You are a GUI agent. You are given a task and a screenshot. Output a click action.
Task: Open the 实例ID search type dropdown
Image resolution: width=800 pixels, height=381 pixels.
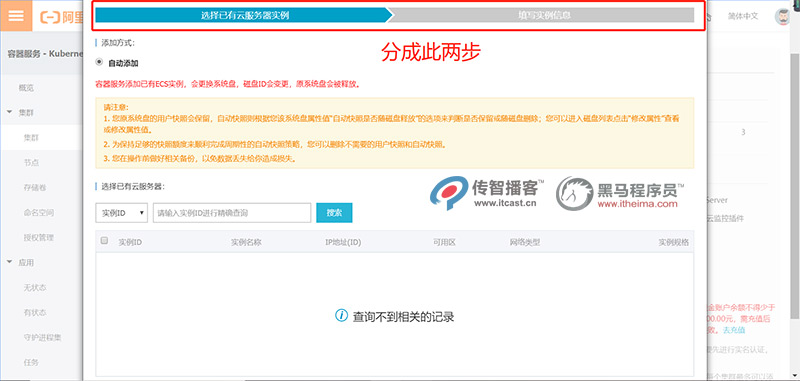coord(121,213)
